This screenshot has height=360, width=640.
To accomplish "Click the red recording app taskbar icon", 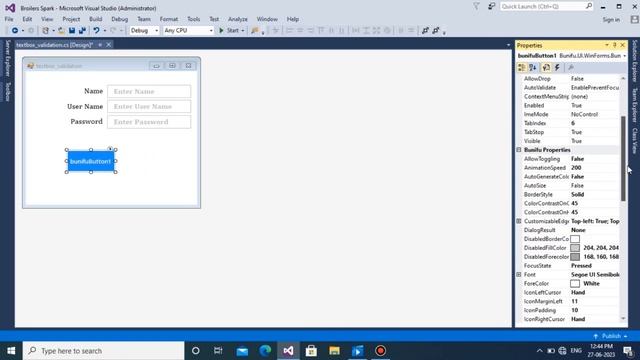I will click(380, 351).
